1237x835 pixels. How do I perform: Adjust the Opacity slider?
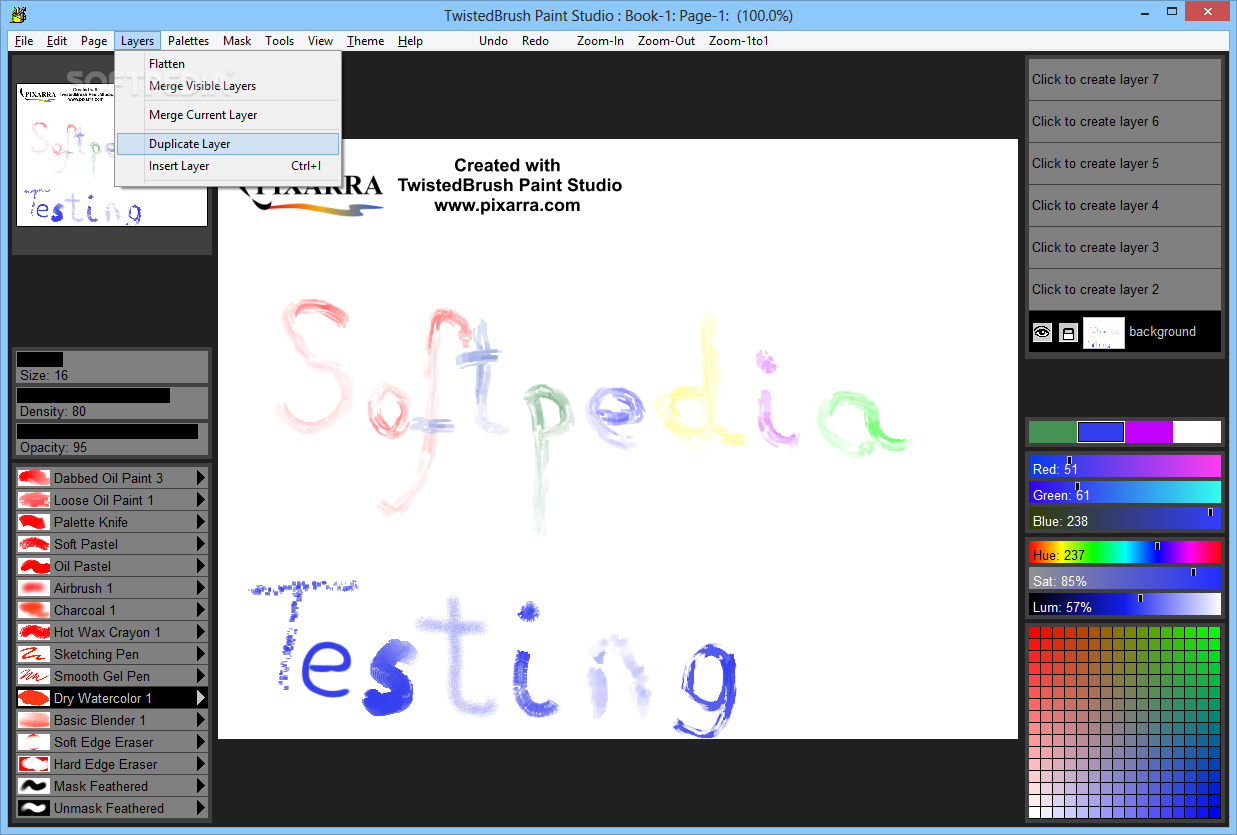(x=111, y=439)
